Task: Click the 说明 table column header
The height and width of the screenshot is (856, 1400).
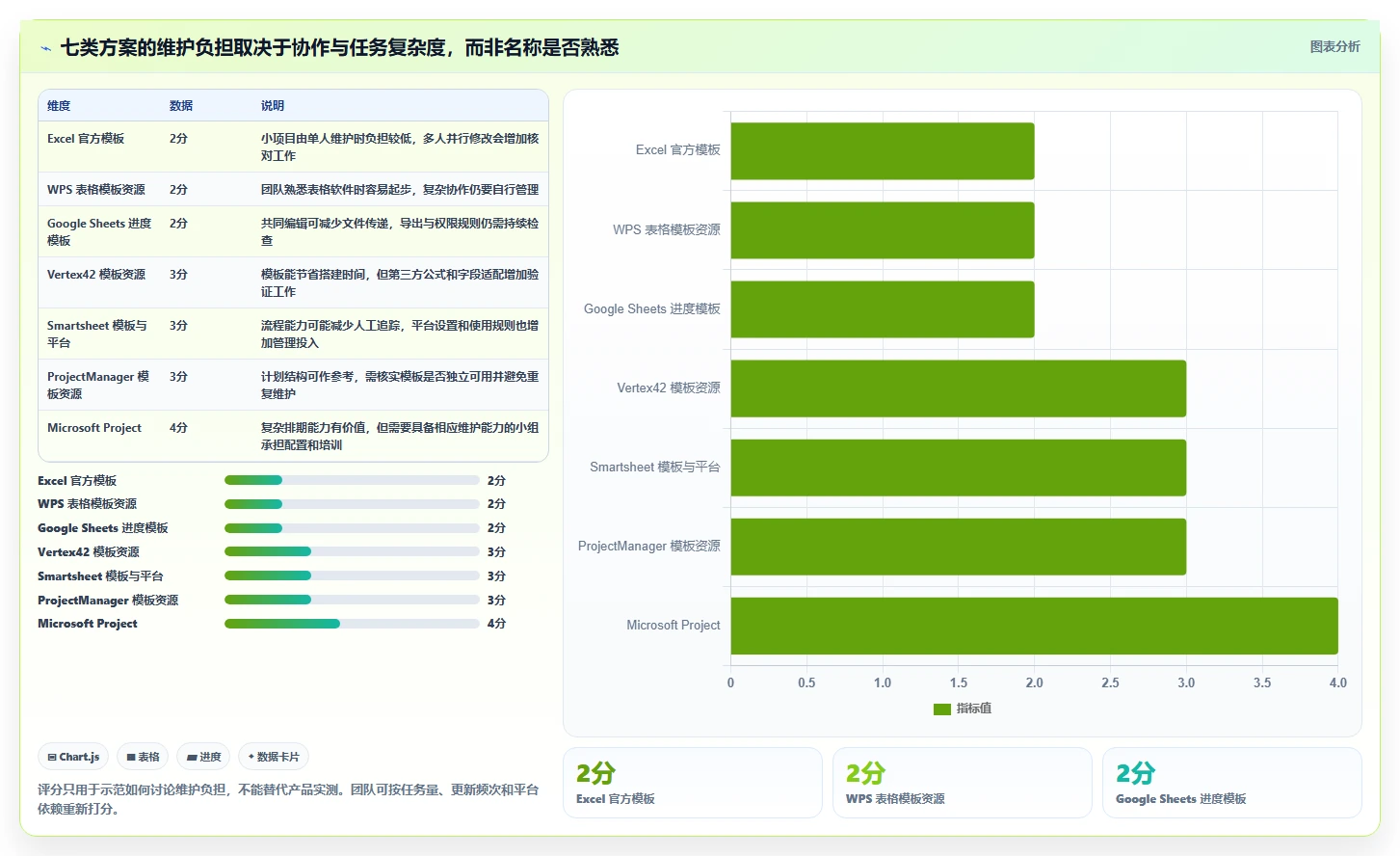Action: (273, 106)
